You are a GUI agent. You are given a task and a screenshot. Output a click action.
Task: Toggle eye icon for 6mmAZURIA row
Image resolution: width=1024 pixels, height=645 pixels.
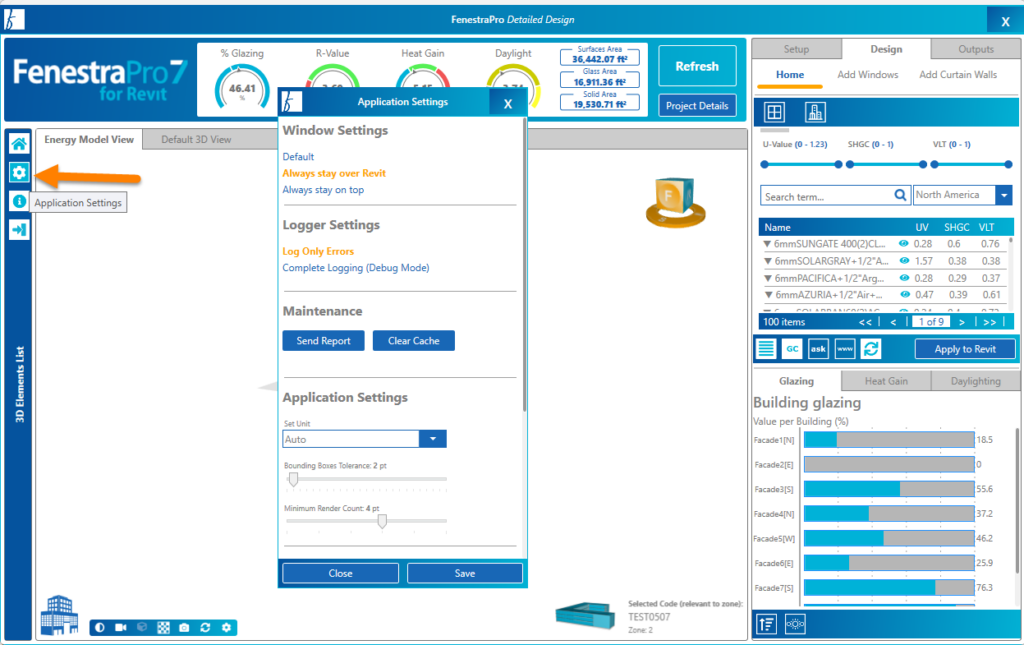coord(905,294)
